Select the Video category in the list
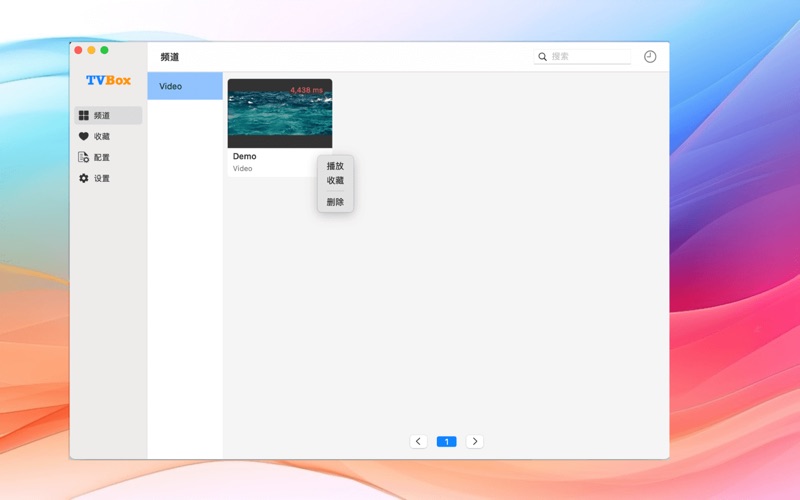The image size is (800, 500). click(185, 86)
